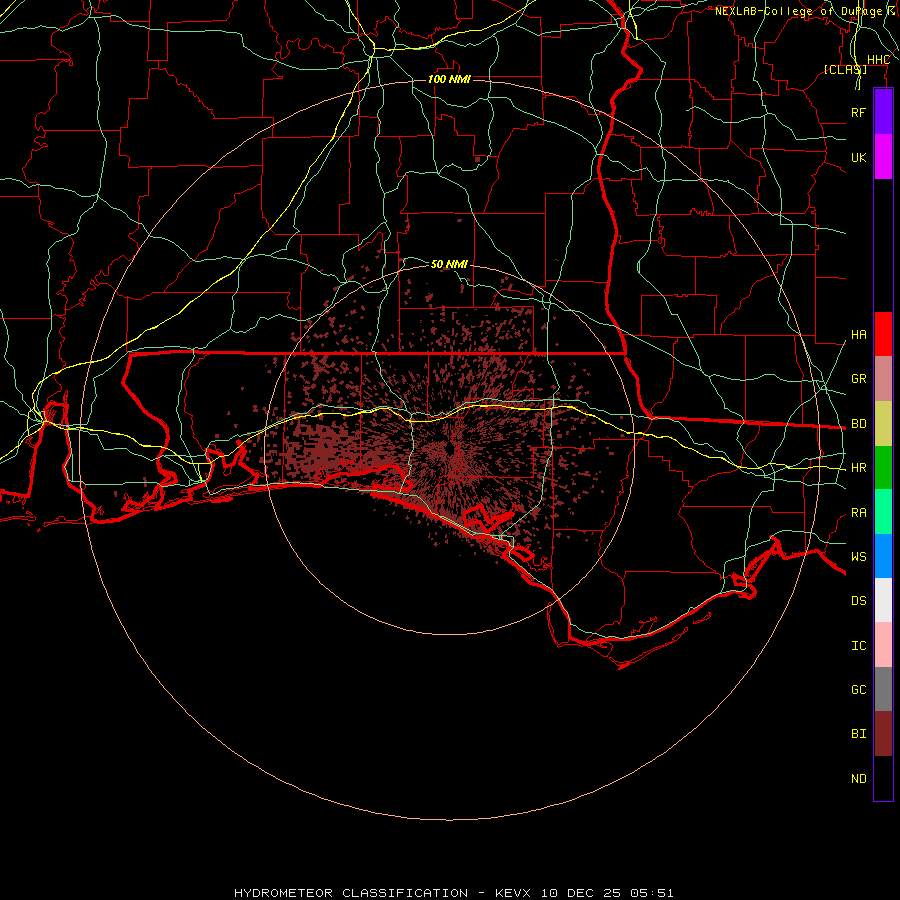Click the HA red legend swatch
Image resolution: width=900 pixels, height=900 pixels.
click(x=883, y=334)
